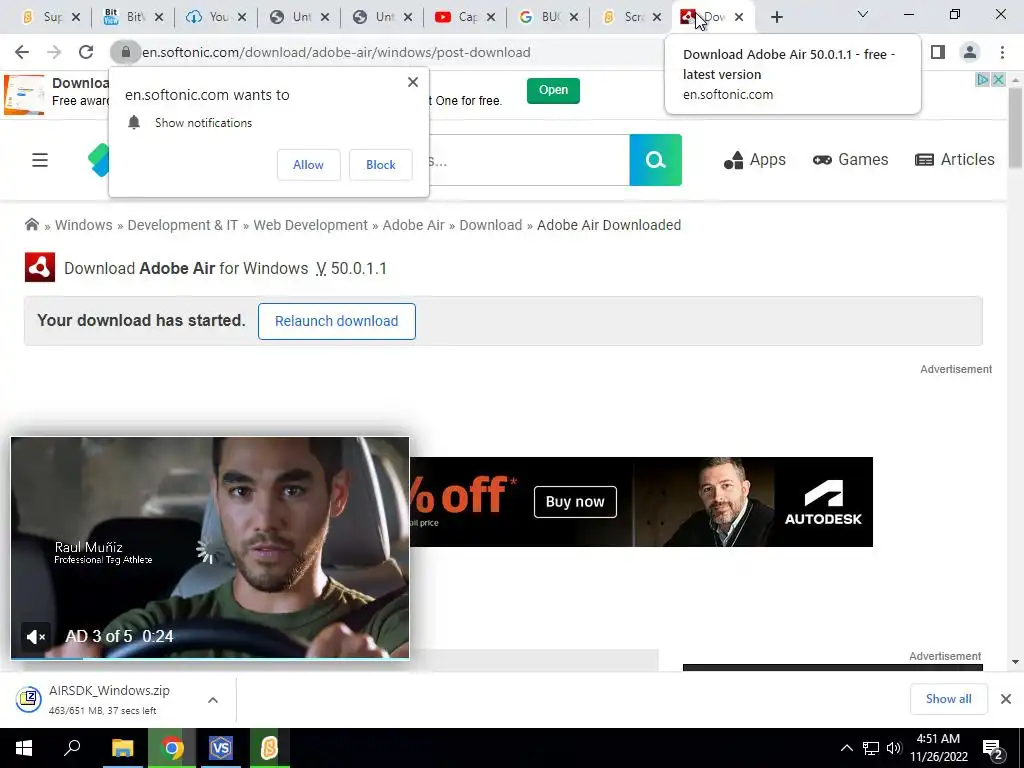Viewport: 1024px width, 768px height.
Task: Open the notification center icon
Action: click(x=993, y=750)
